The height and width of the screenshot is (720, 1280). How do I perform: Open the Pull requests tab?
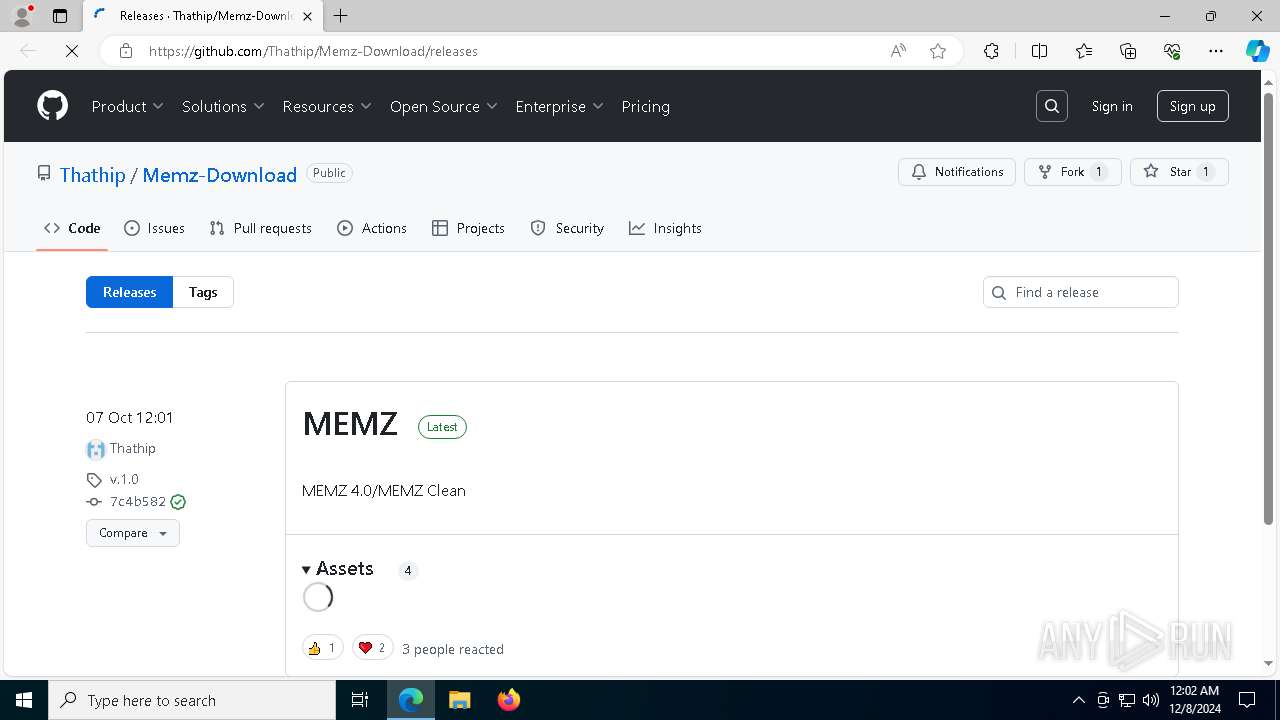[x=261, y=228]
